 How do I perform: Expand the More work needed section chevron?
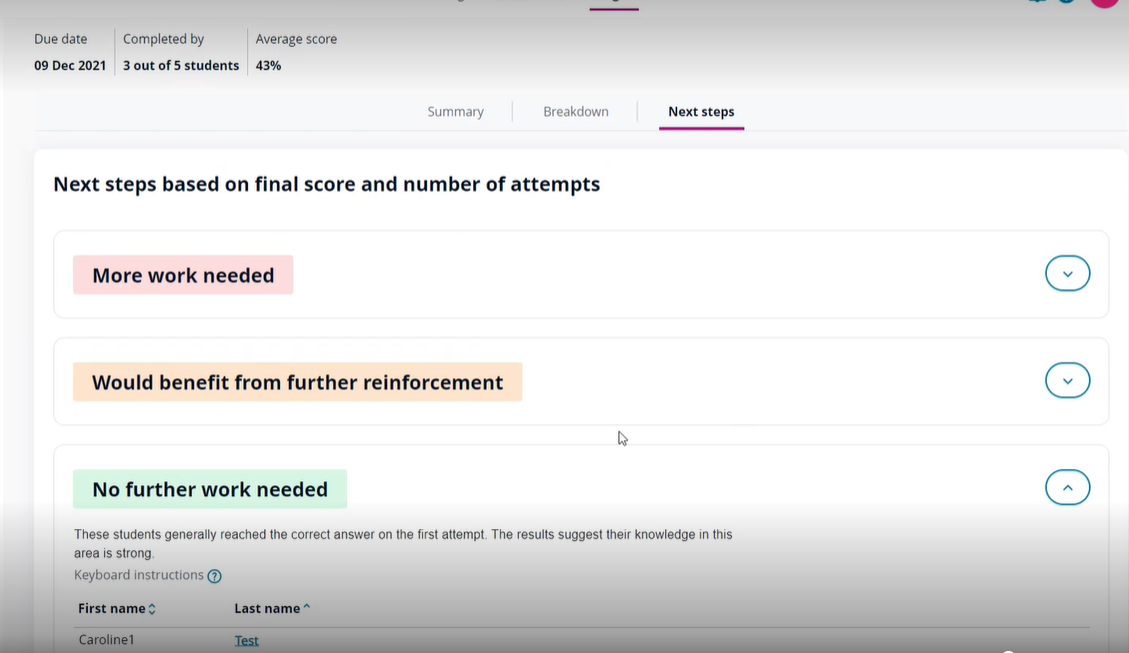tap(1067, 274)
